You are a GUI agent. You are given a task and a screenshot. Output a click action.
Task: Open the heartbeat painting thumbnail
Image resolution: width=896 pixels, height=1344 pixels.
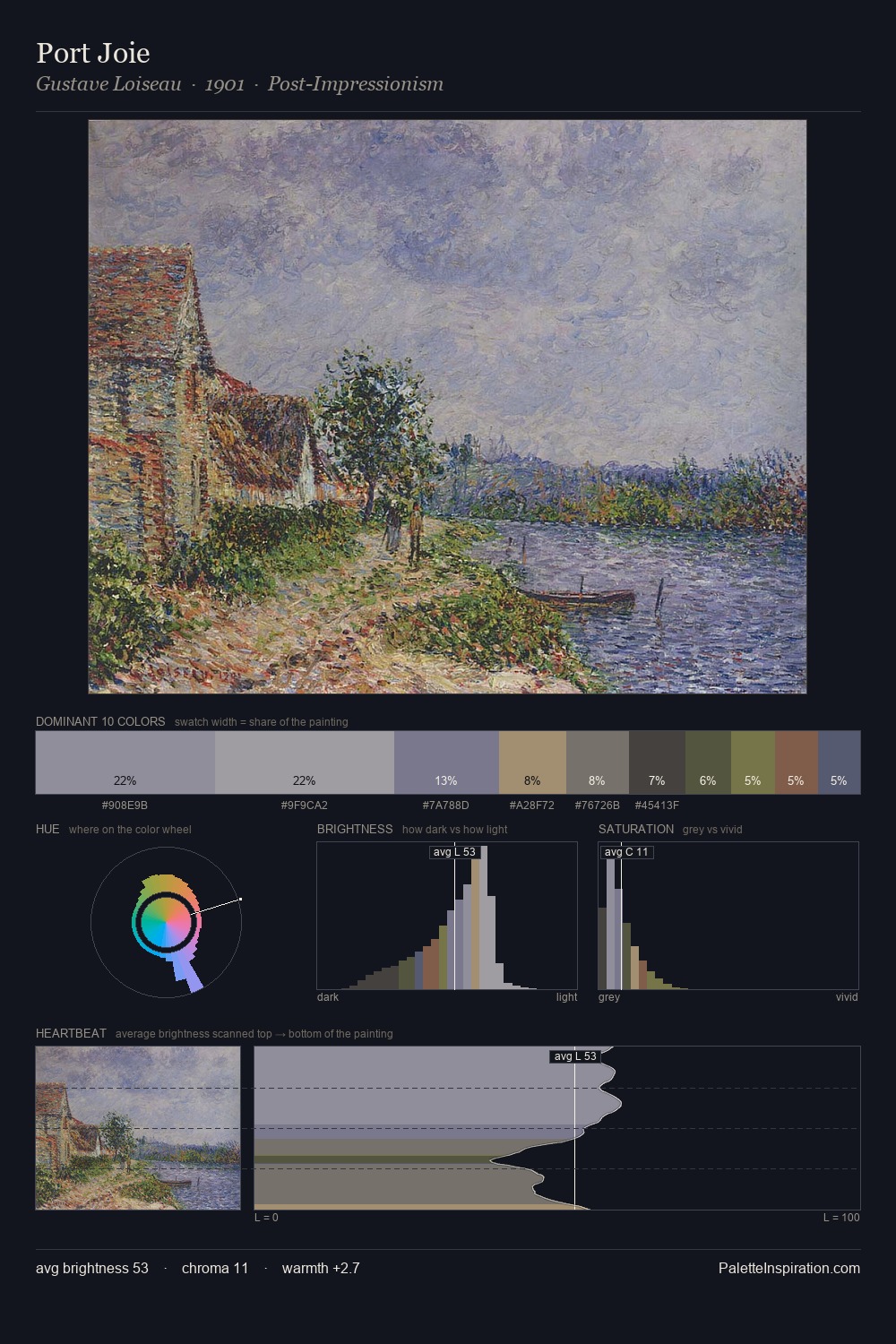tap(138, 1128)
